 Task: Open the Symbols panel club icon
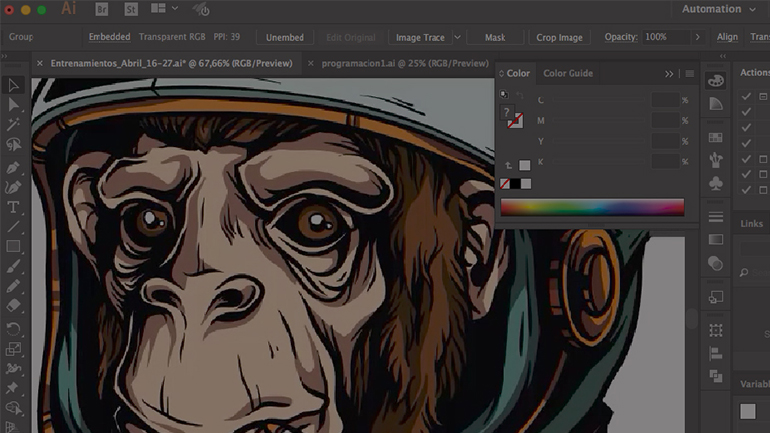click(715, 183)
